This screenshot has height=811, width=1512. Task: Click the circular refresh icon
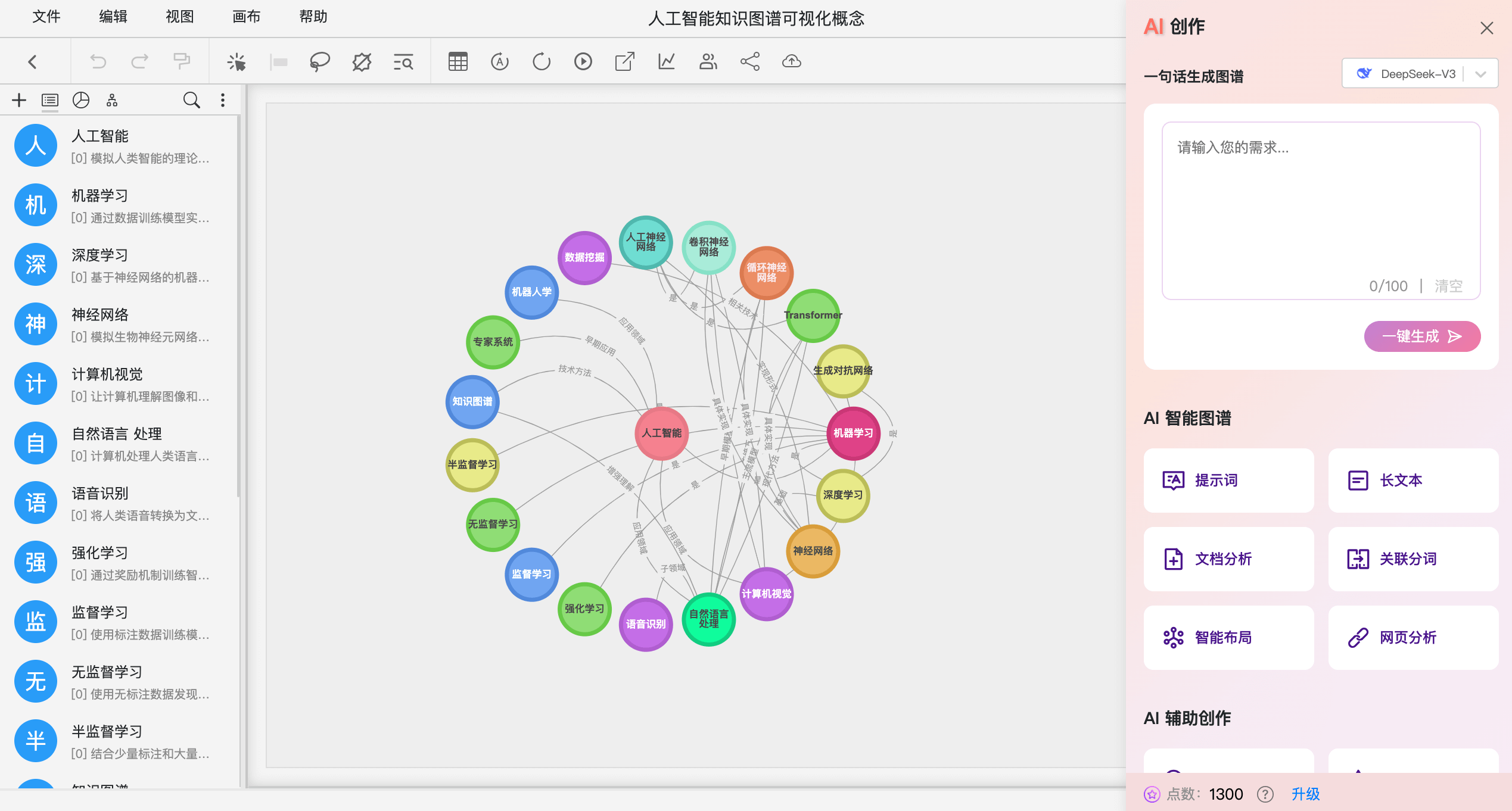(541, 61)
